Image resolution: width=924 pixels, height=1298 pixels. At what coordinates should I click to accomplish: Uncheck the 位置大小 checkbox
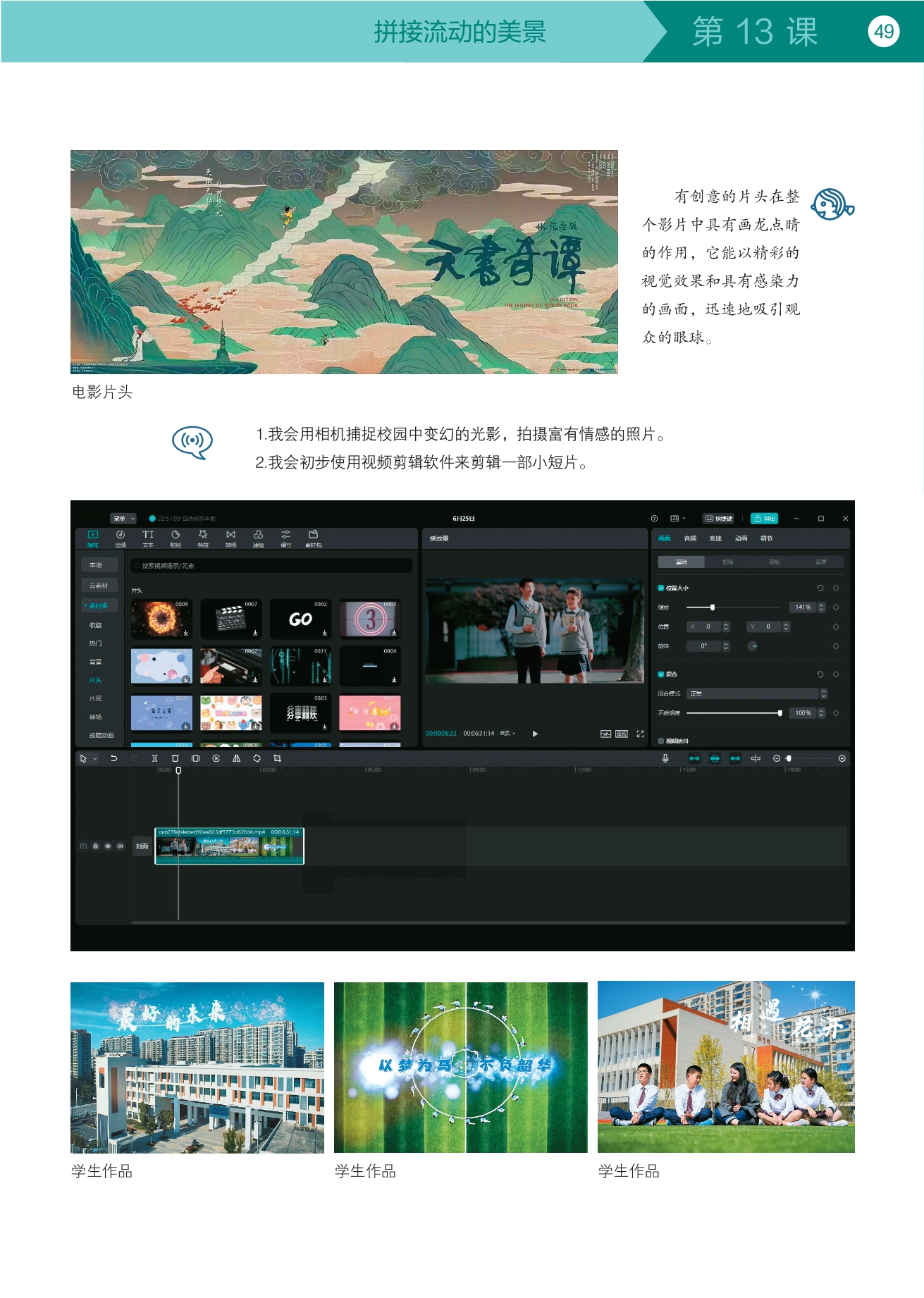tap(661, 588)
